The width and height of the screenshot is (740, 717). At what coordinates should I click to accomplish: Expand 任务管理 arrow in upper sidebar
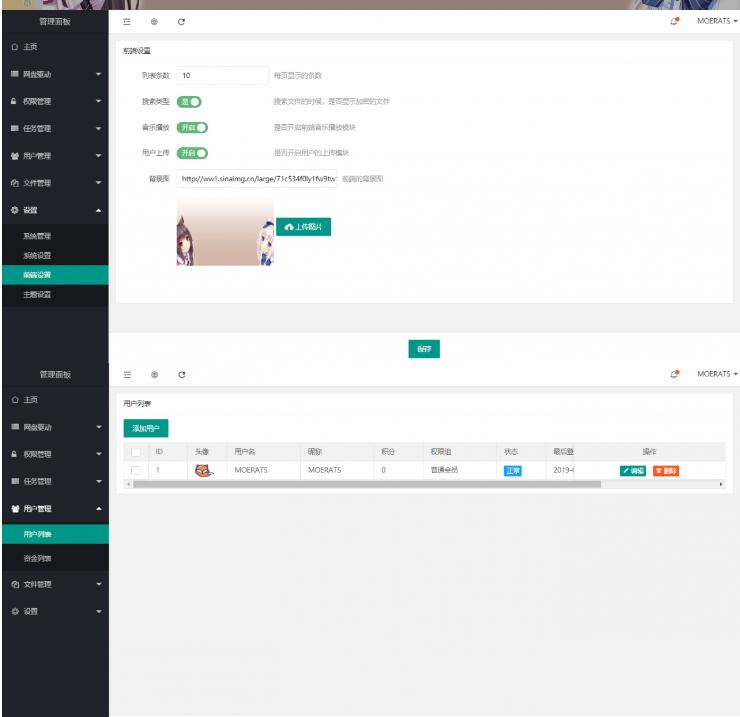(x=98, y=128)
